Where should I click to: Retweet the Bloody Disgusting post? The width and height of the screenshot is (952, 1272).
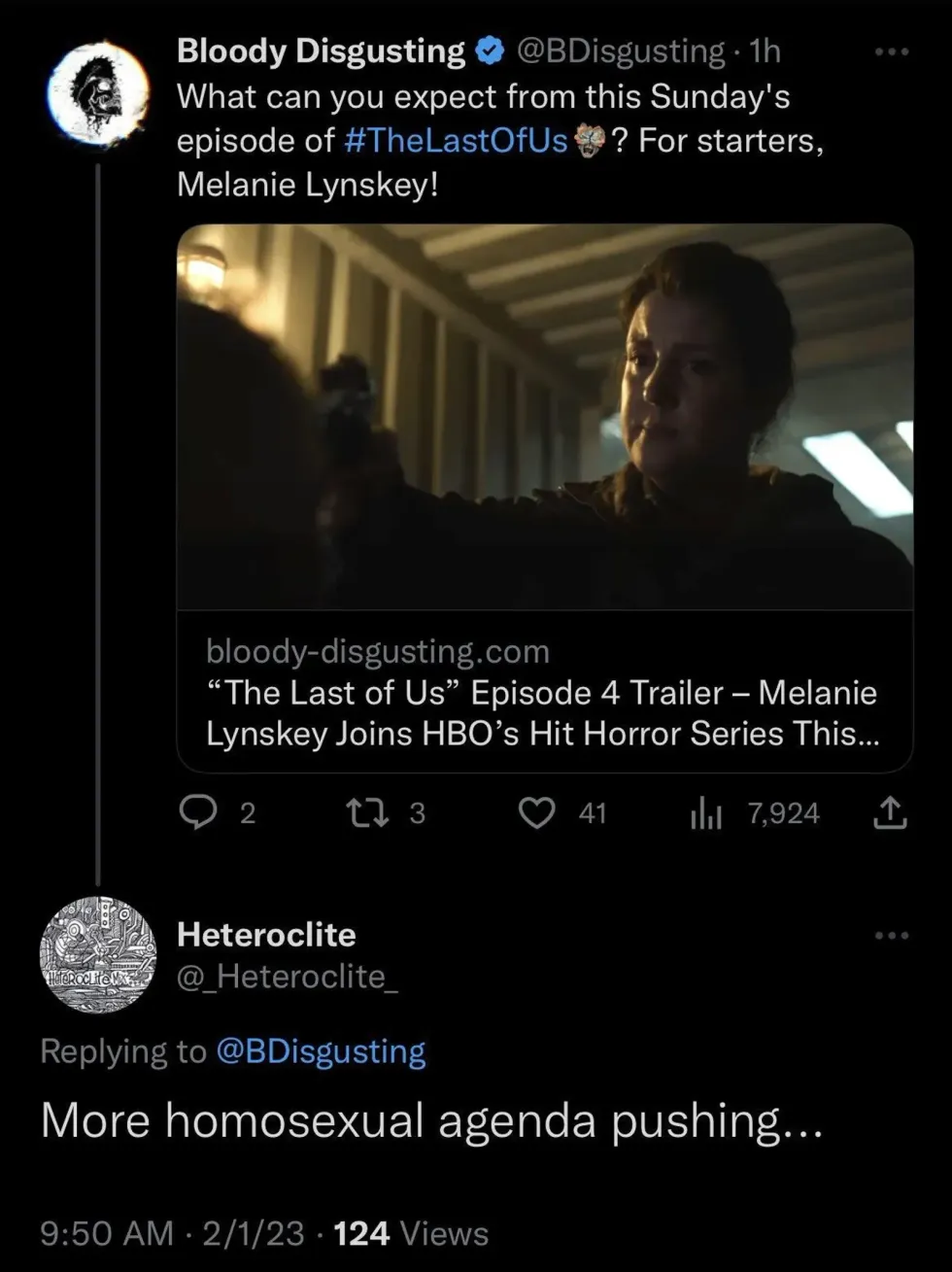pyautogui.click(x=369, y=812)
